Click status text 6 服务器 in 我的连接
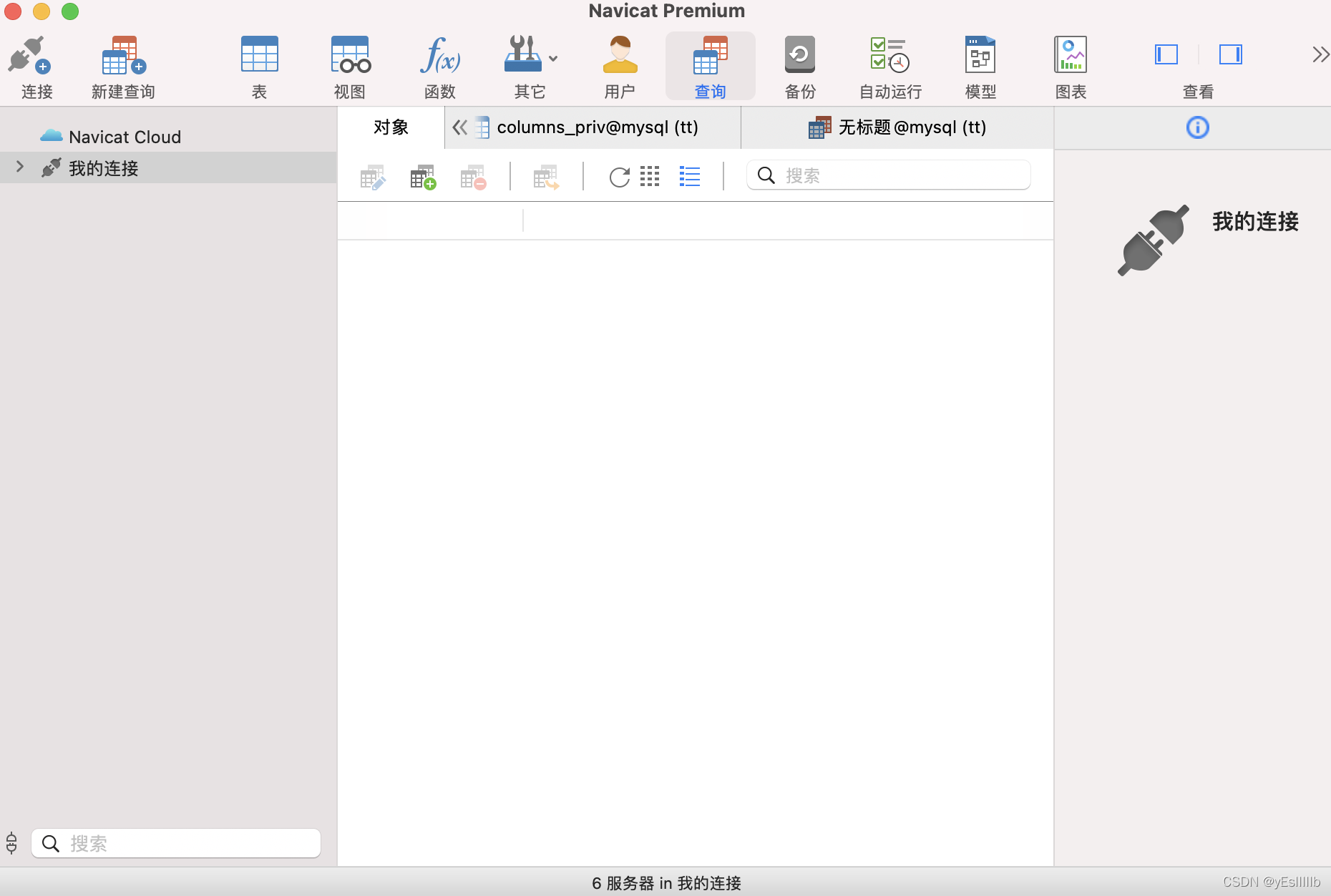The width and height of the screenshot is (1331, 896). pyautogui.click(x=666, y=883)
